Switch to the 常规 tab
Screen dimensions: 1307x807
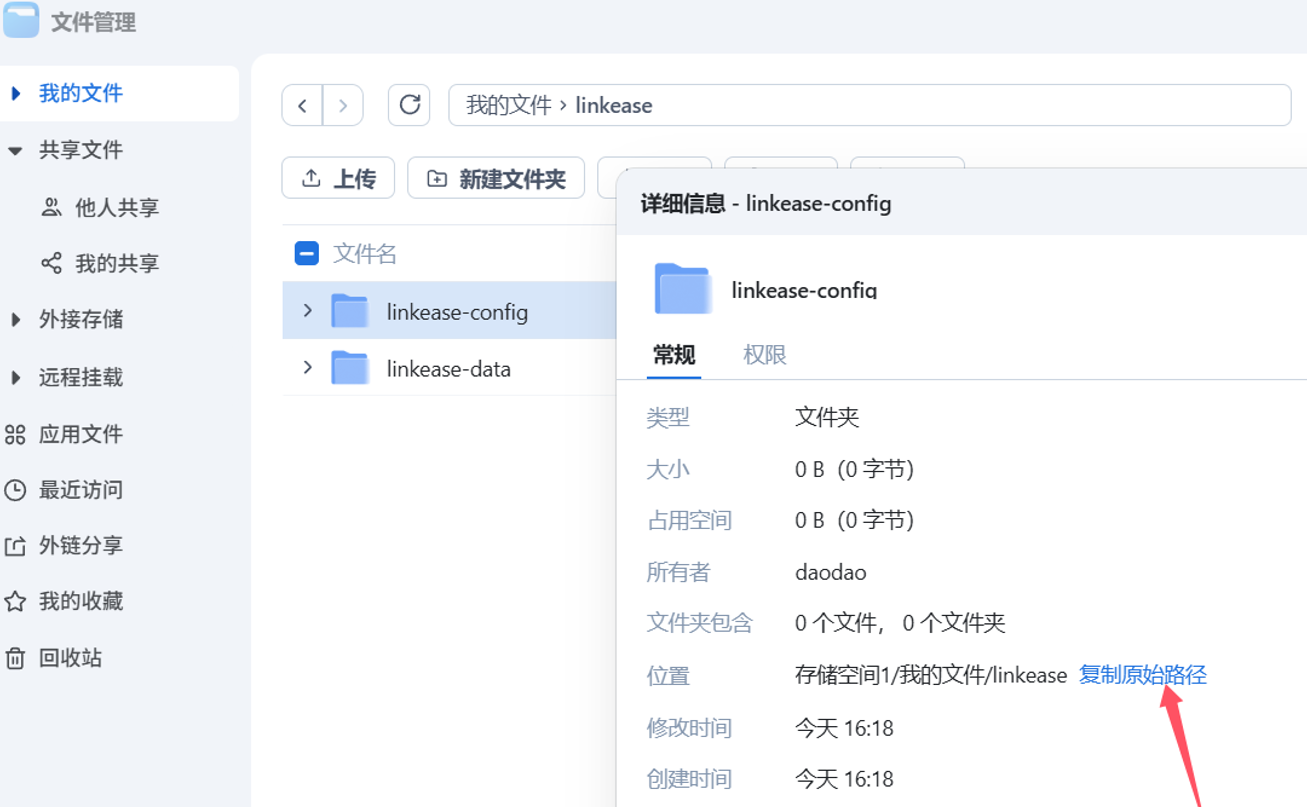(x=674, y=355)
